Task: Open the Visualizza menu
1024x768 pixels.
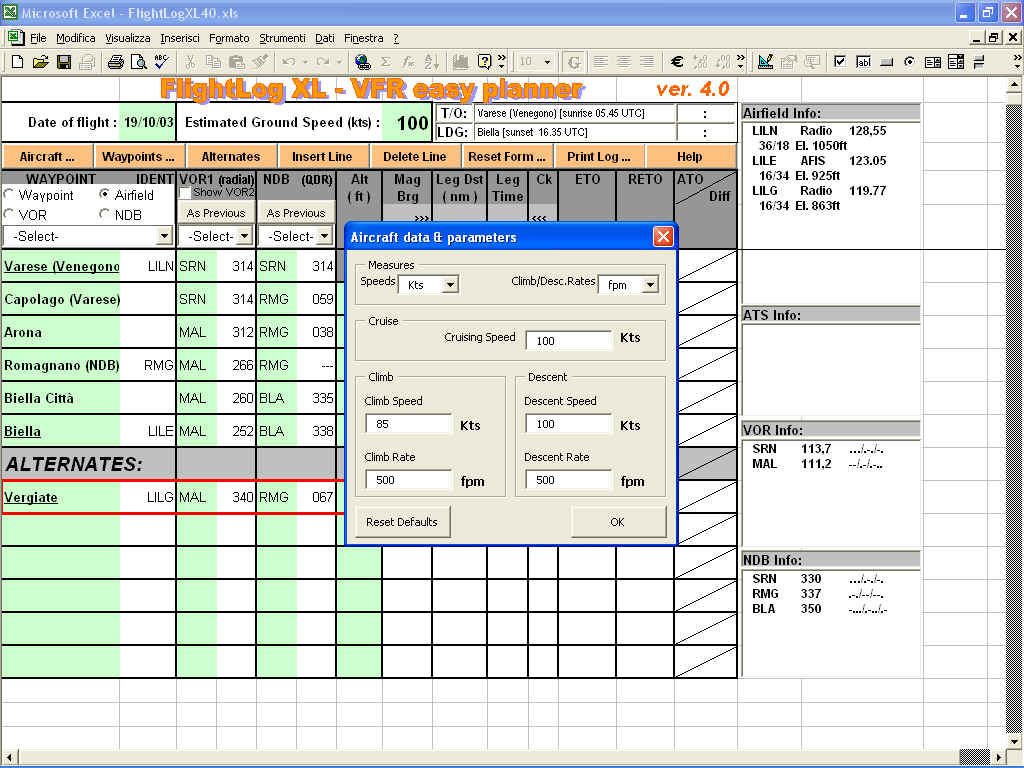Action: 128,38
